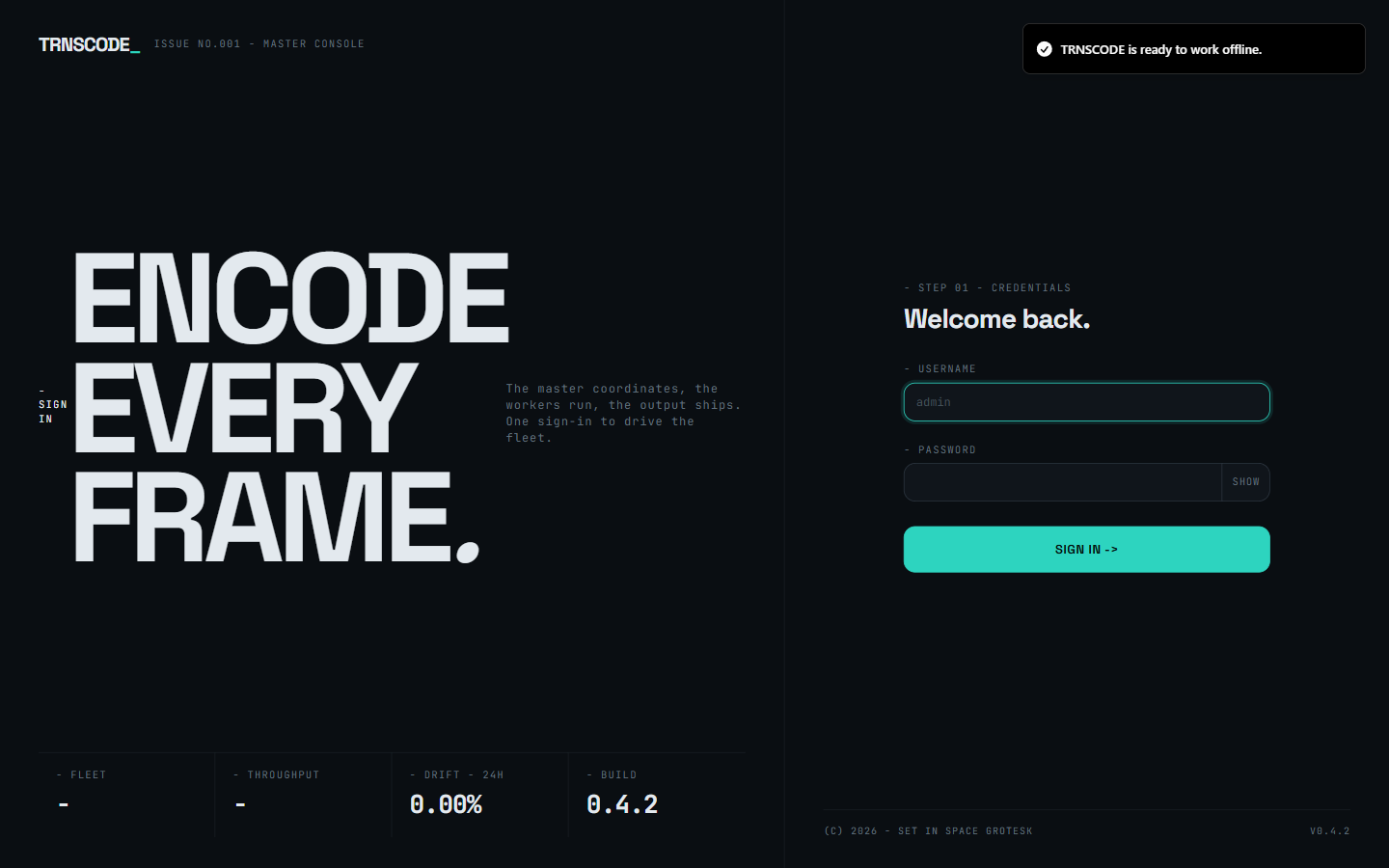
Task: Click the 'STEP 01 - CREDENTIALS' label
Action: pyautogui.click(x=988, y=288)
